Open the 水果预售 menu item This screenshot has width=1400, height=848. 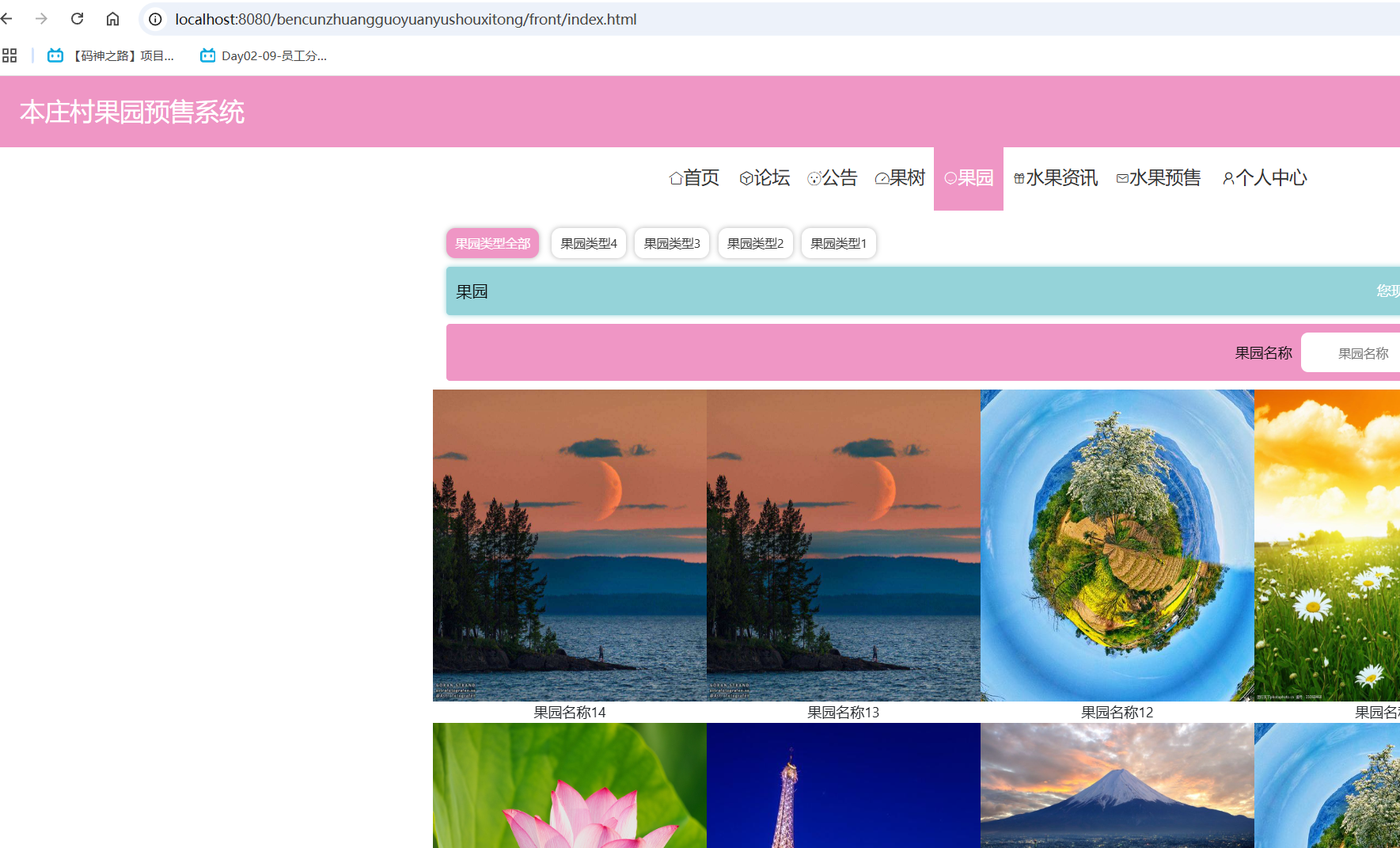[1159, 178]
